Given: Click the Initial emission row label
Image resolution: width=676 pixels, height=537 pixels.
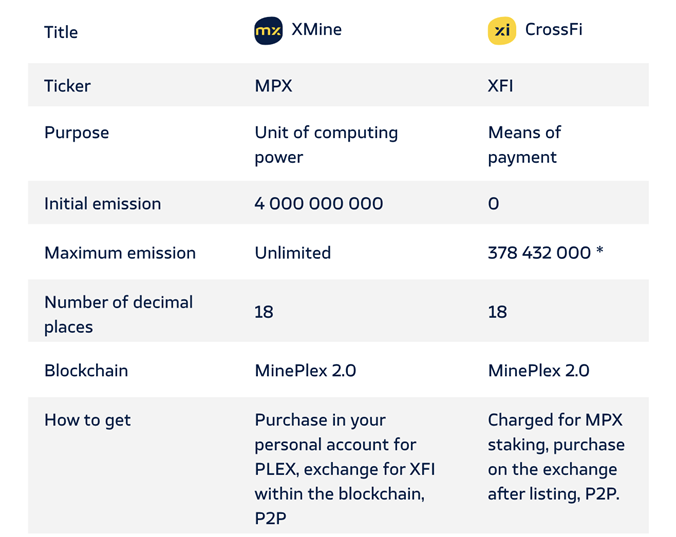Looking at the screenshot, I should coord(102,204).
